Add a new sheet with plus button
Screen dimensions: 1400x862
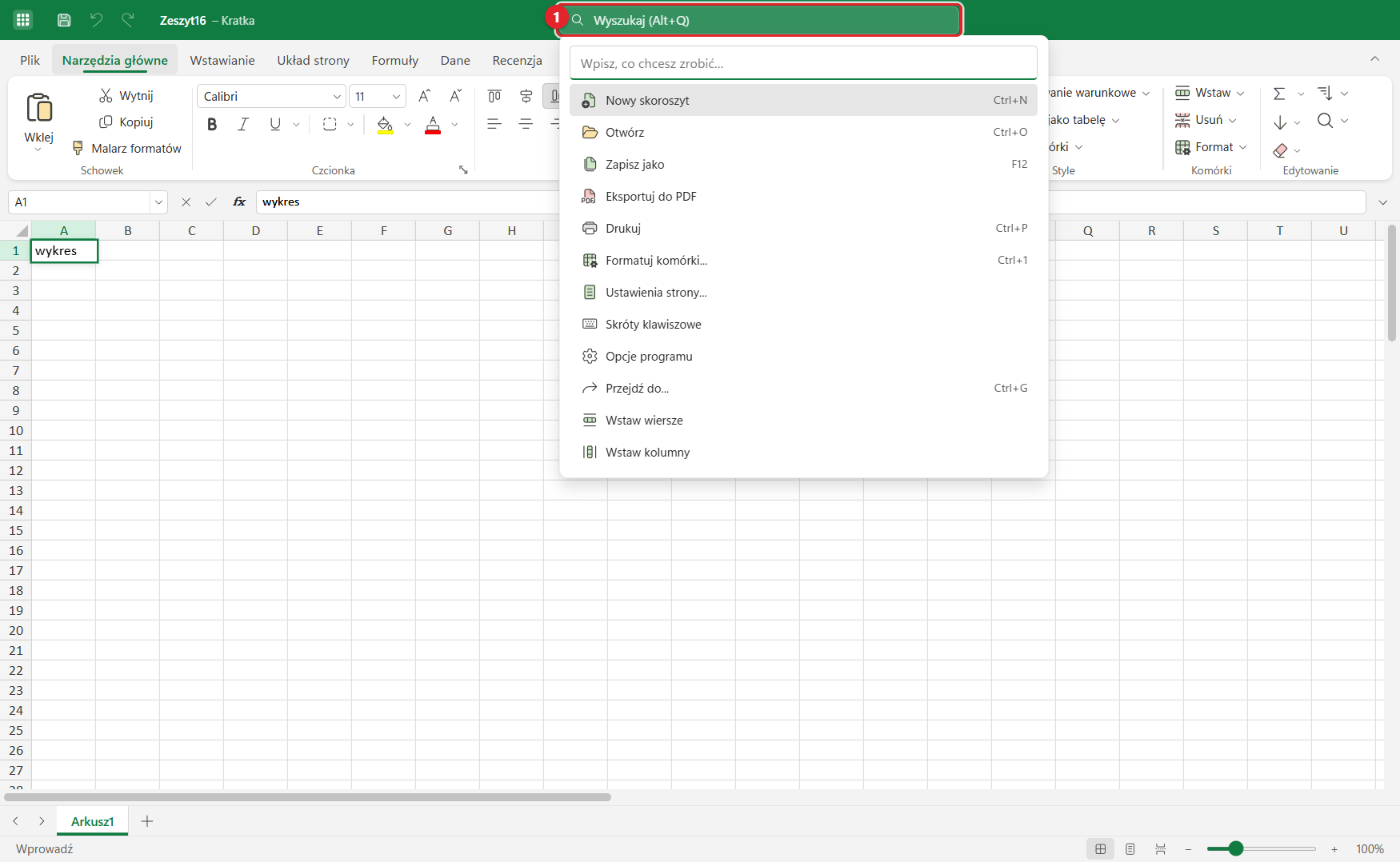pyautogui.click(x=147, y=821)
